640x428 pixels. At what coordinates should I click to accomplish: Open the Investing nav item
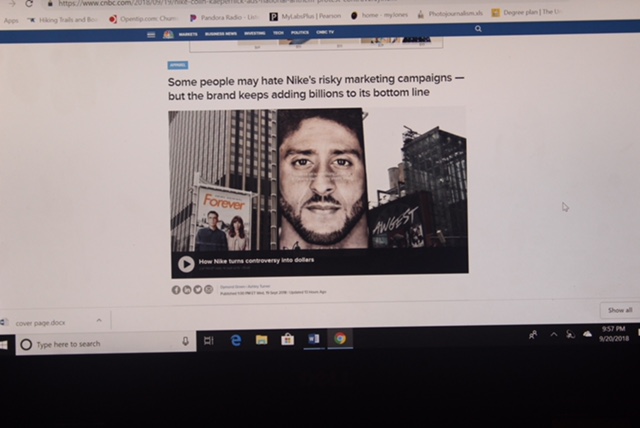(255, 33)
